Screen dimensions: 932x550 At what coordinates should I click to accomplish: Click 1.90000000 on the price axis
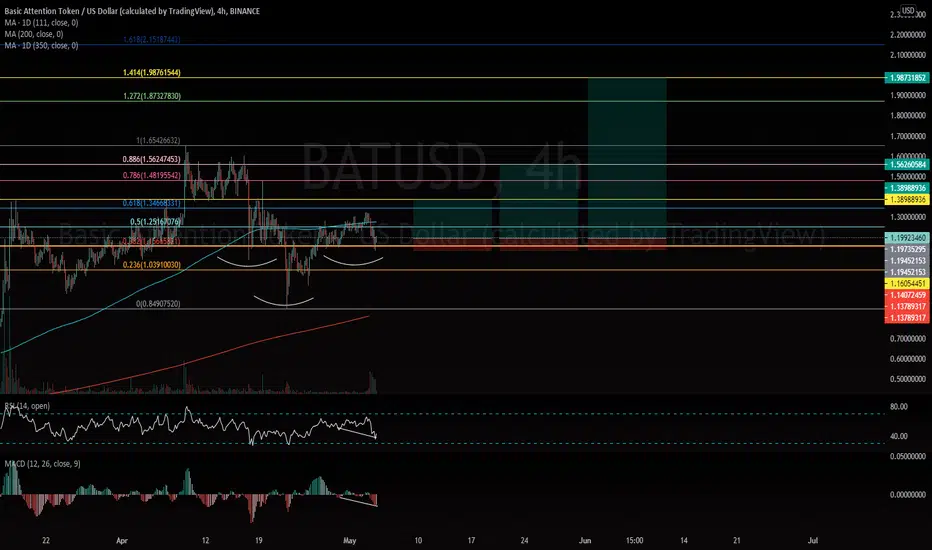tap(908, 95)
